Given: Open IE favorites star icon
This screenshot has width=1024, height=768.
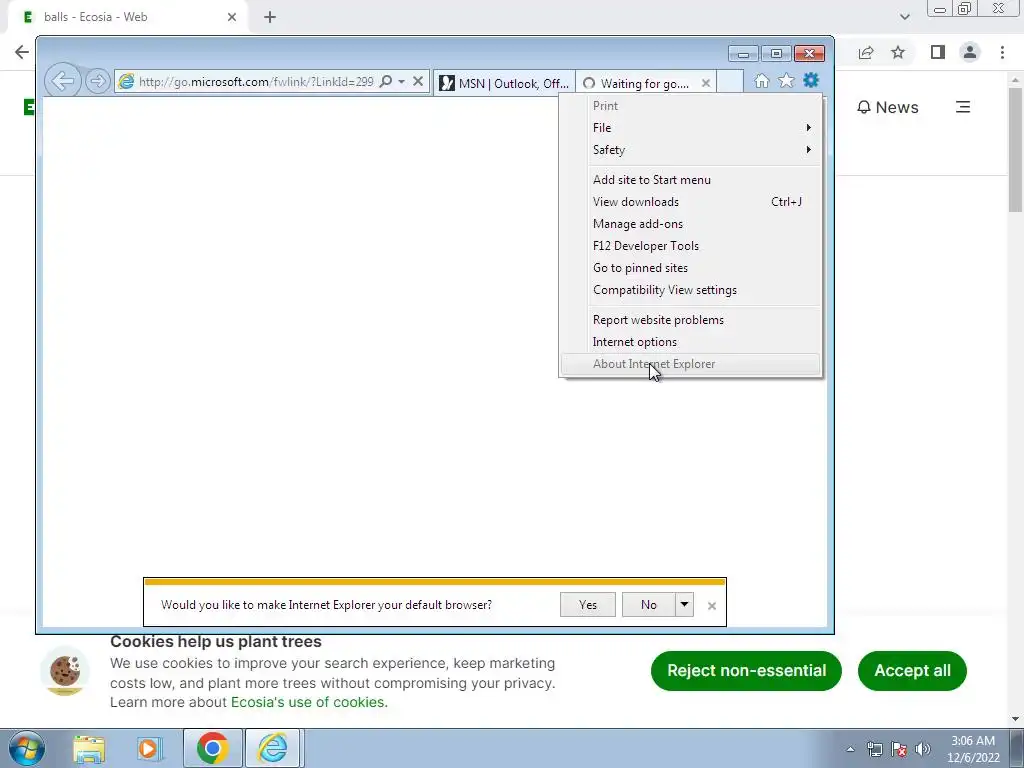Looking at the screenshot, I should 786,80.
